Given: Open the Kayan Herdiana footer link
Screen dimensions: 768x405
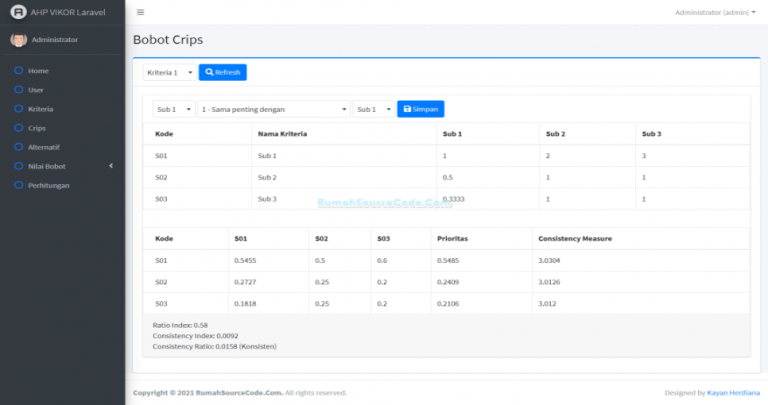Looking at the screenshot, I should 733,393.
